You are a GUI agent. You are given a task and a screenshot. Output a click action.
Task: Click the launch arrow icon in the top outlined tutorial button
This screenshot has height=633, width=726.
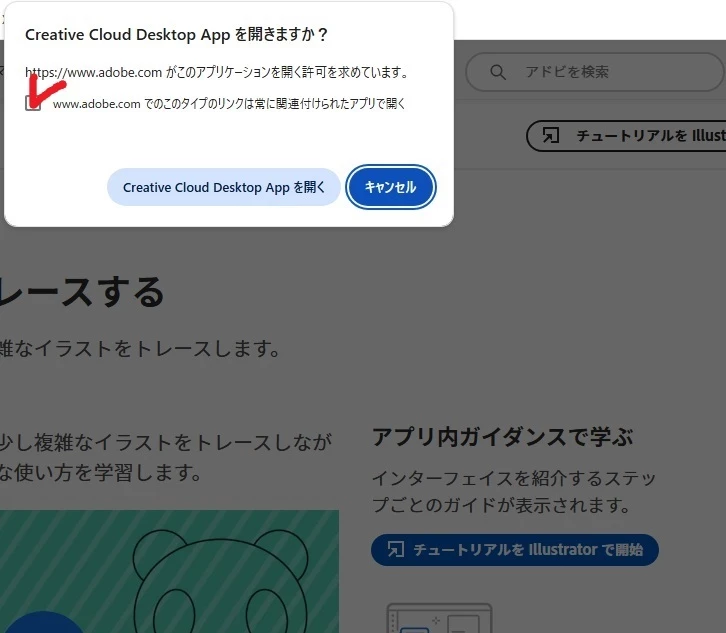click(551, 136)
